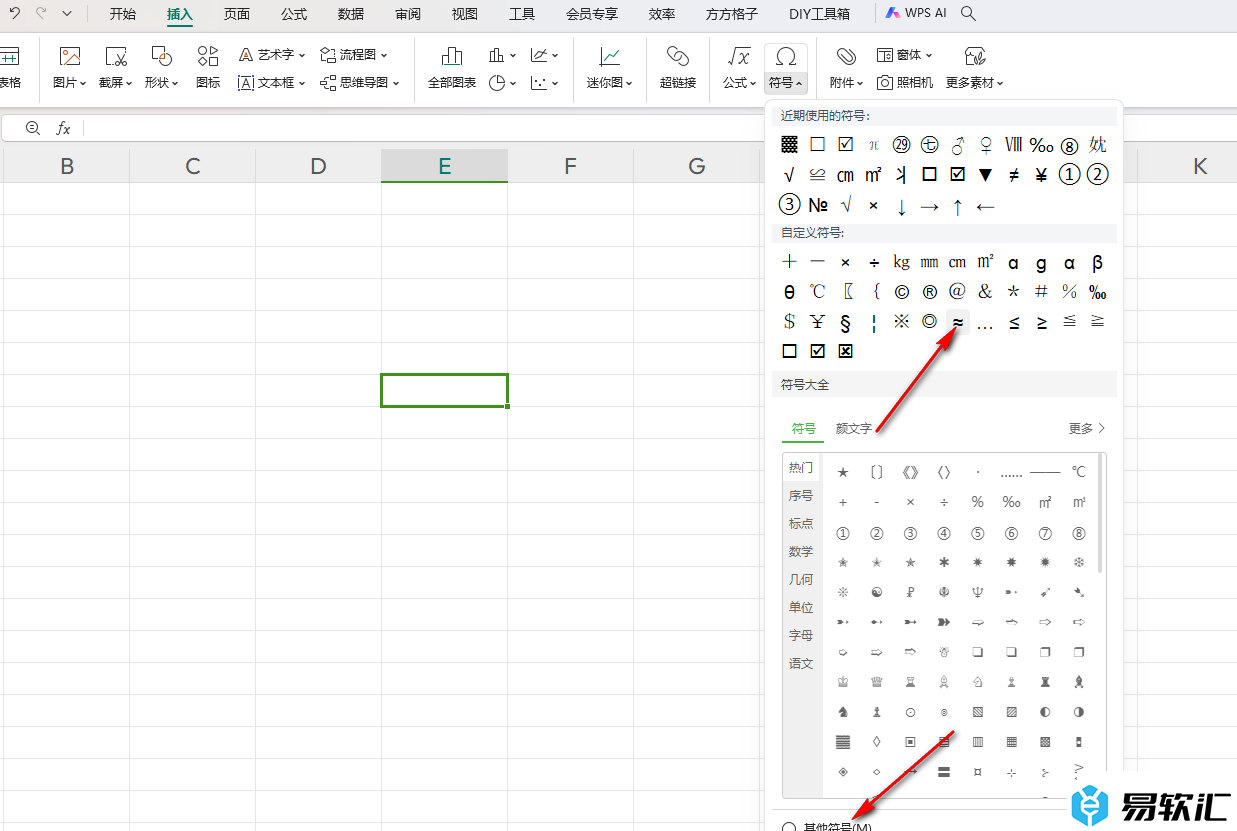
Task: Open the WPS AI tab
Action: click(x=918, y=14)
